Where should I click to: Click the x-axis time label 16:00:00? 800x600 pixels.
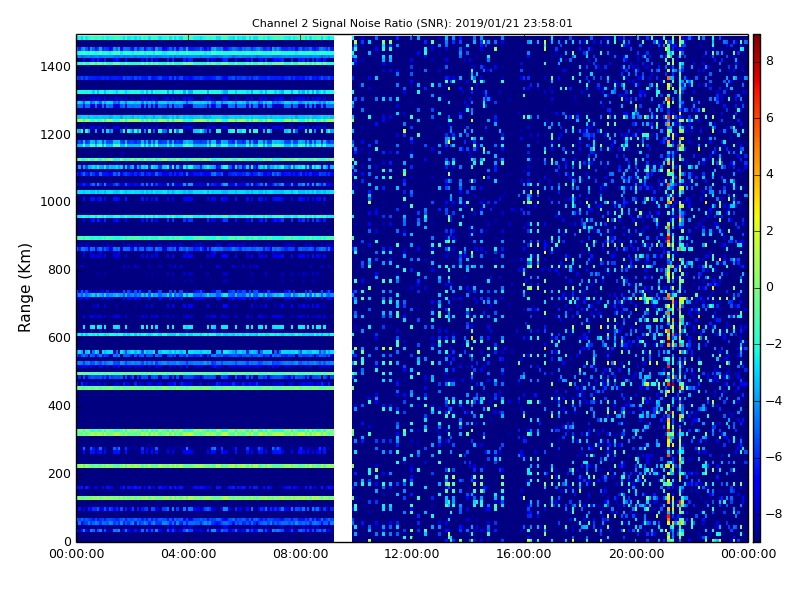(x=524, y=554)
